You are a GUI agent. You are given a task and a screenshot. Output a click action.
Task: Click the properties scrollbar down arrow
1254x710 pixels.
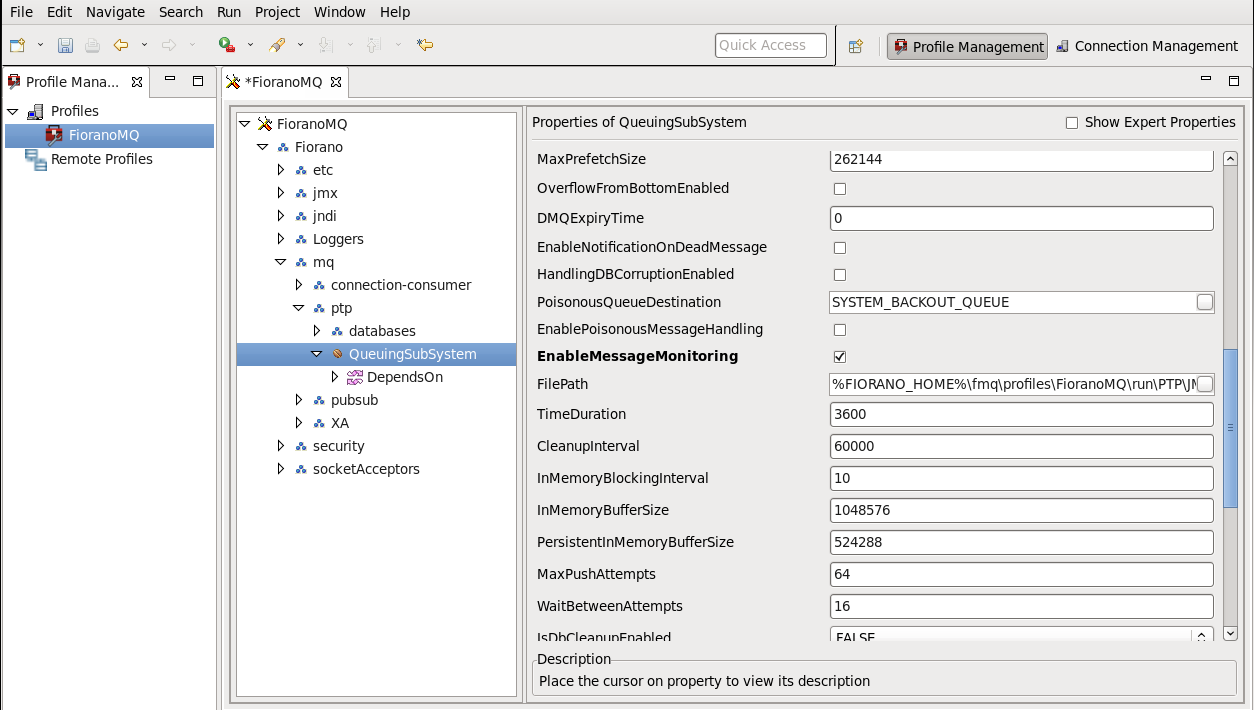[1231, 633]
